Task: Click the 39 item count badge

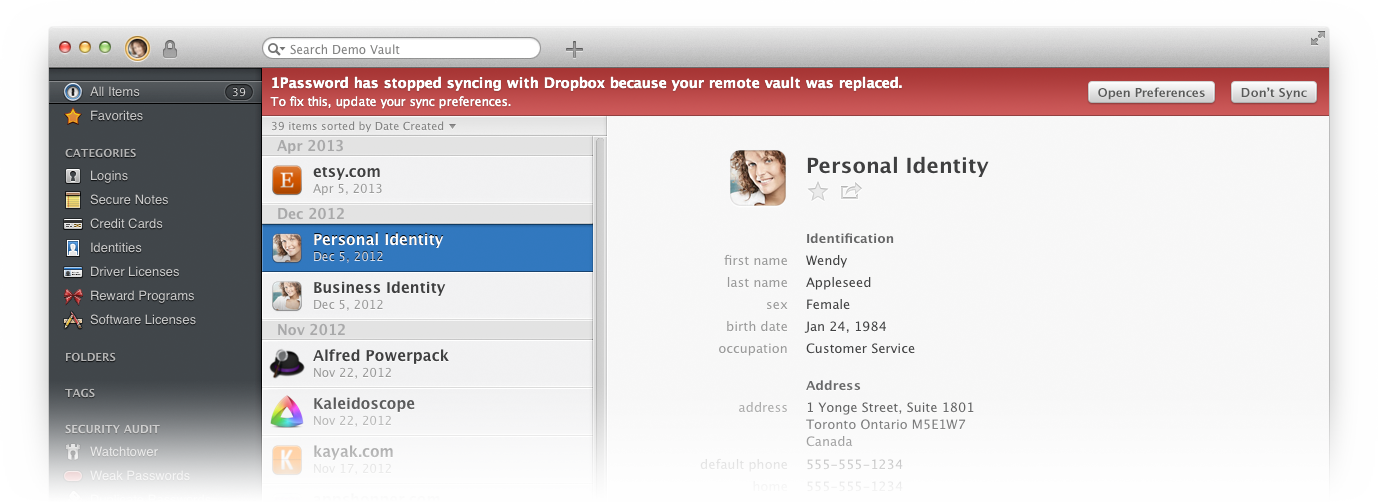Action: click(x=238, y=92)
